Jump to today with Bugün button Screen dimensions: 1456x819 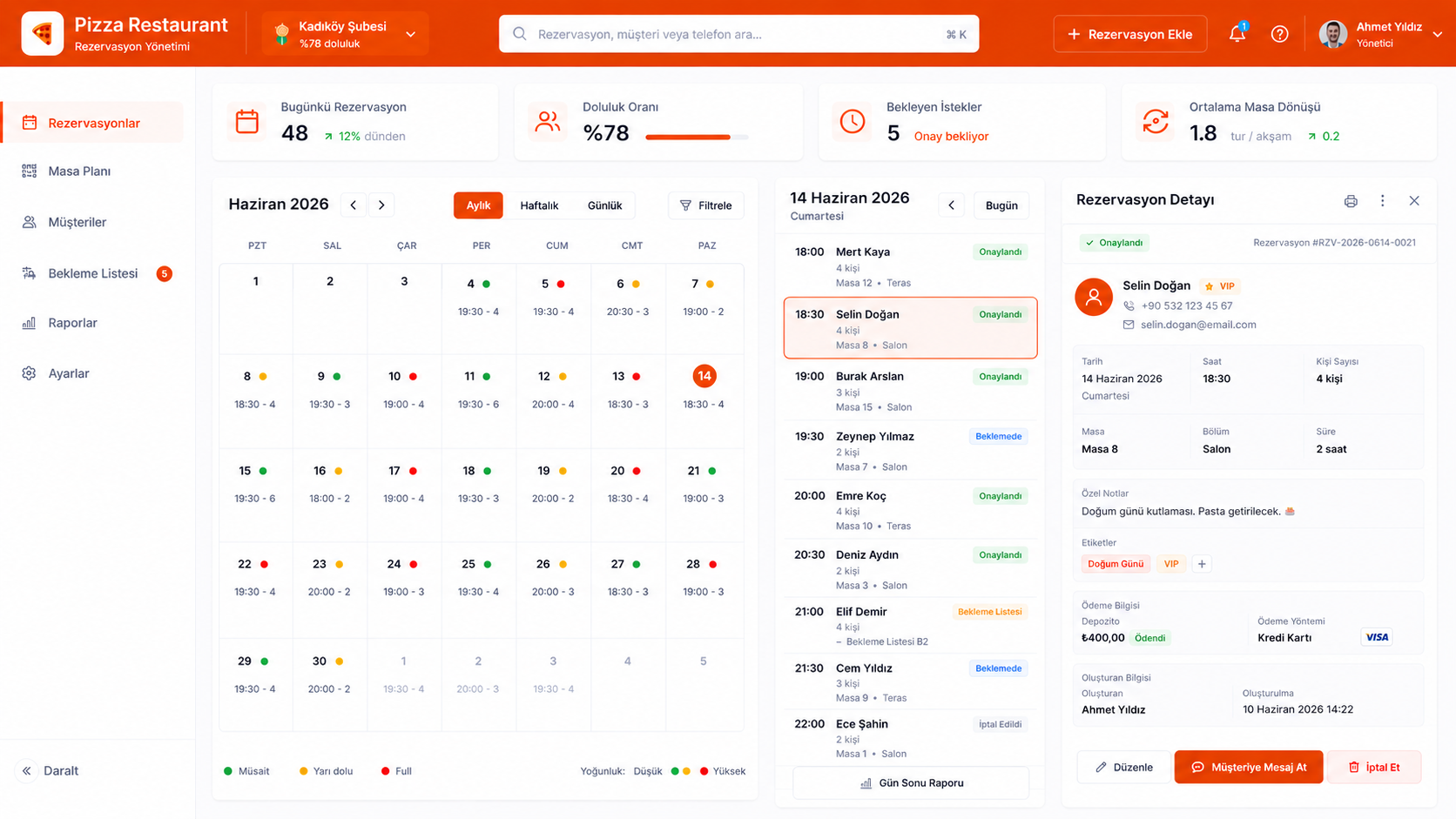[x=1001, y=205]
